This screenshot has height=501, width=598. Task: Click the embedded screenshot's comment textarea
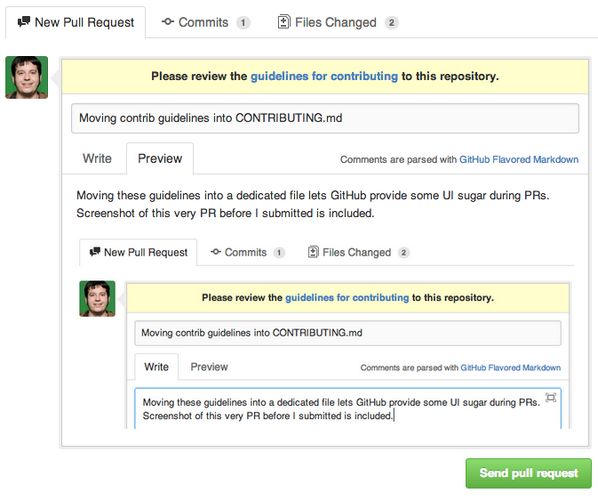[348, 408]
